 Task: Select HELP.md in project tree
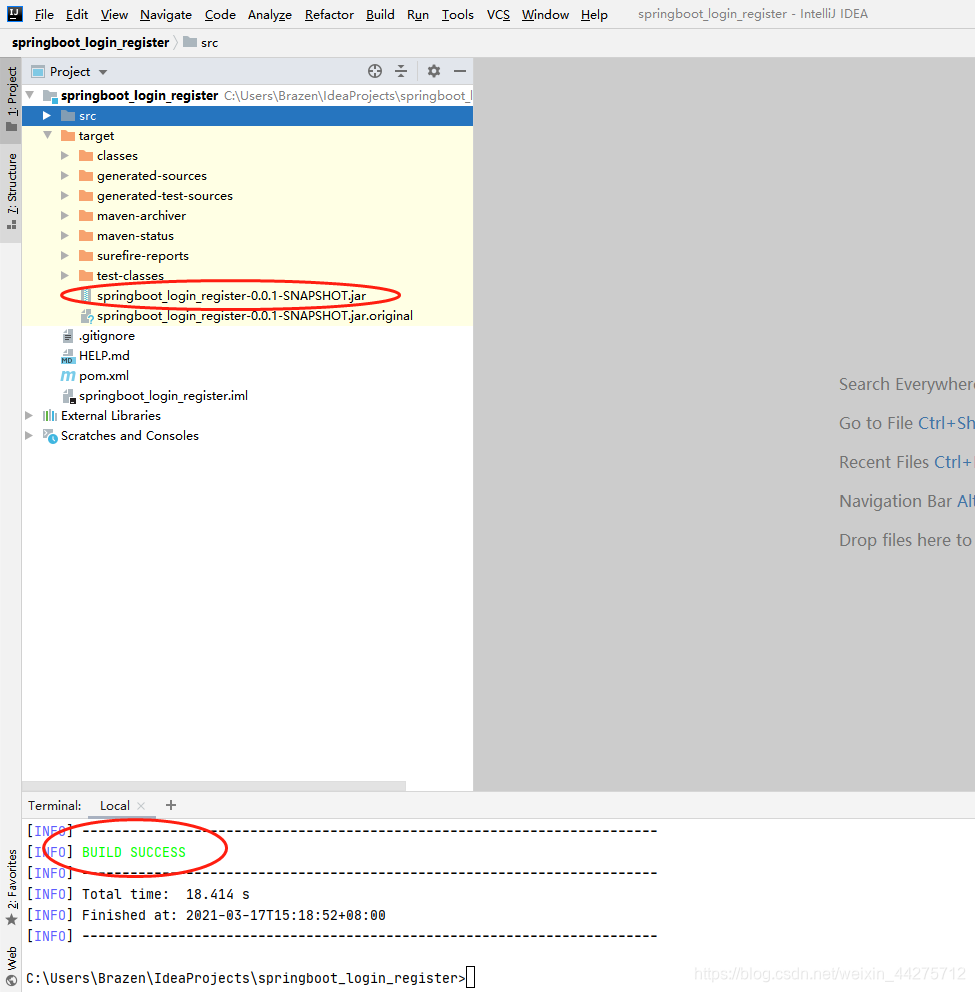104,356
